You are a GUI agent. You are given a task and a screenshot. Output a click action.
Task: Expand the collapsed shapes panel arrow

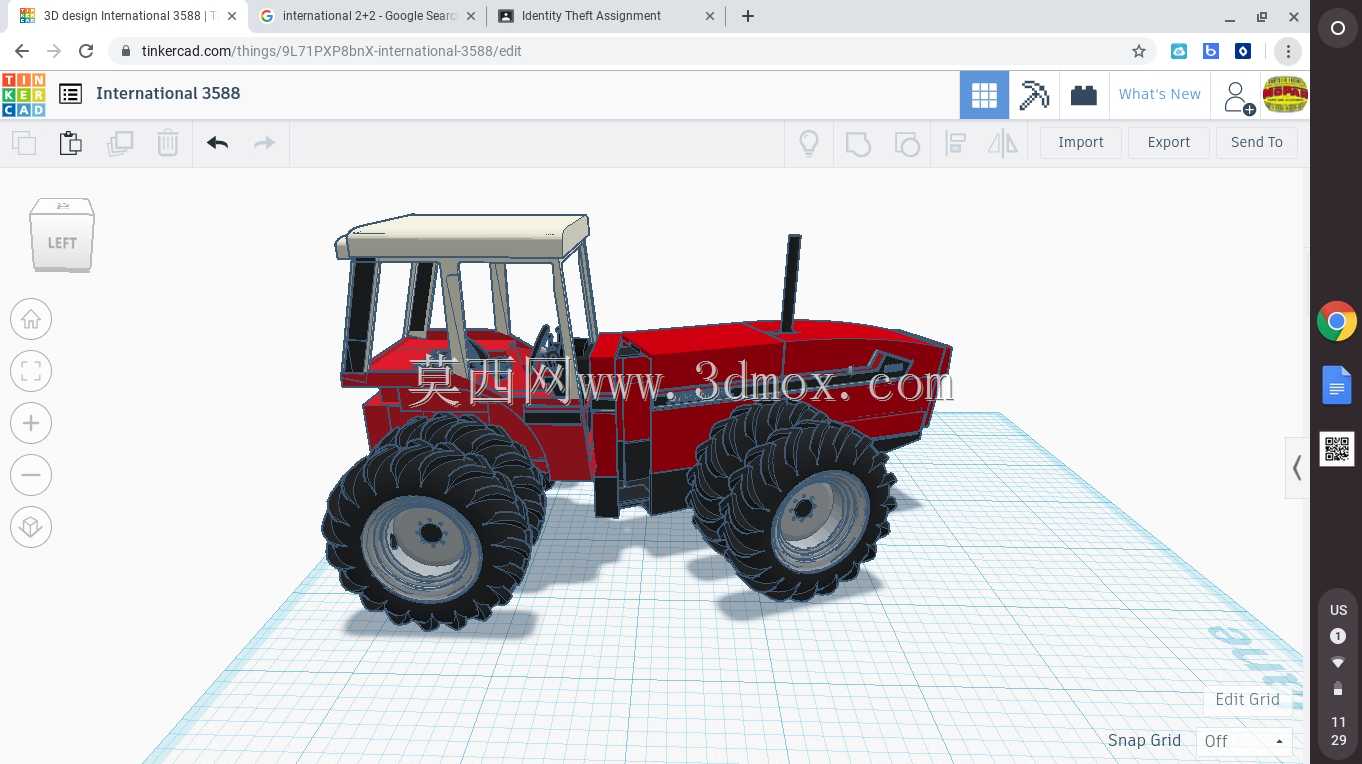point(1297,467)
